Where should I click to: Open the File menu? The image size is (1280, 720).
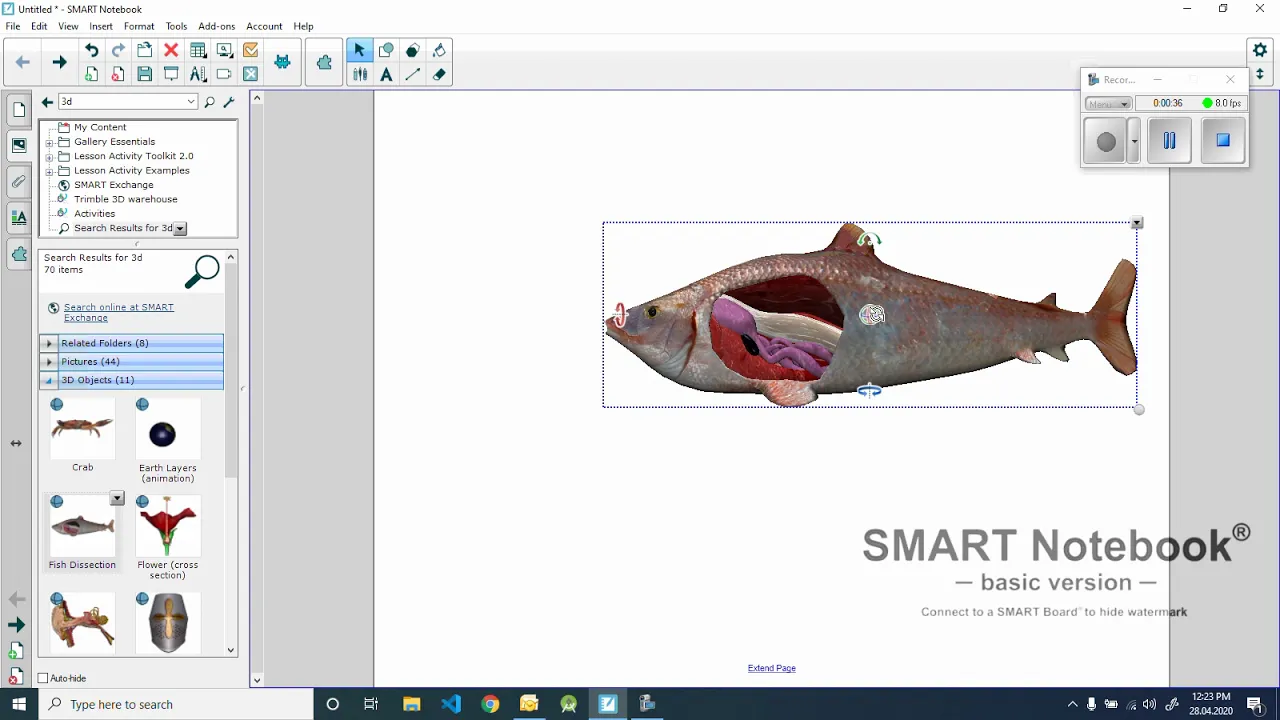click(13, 26)
